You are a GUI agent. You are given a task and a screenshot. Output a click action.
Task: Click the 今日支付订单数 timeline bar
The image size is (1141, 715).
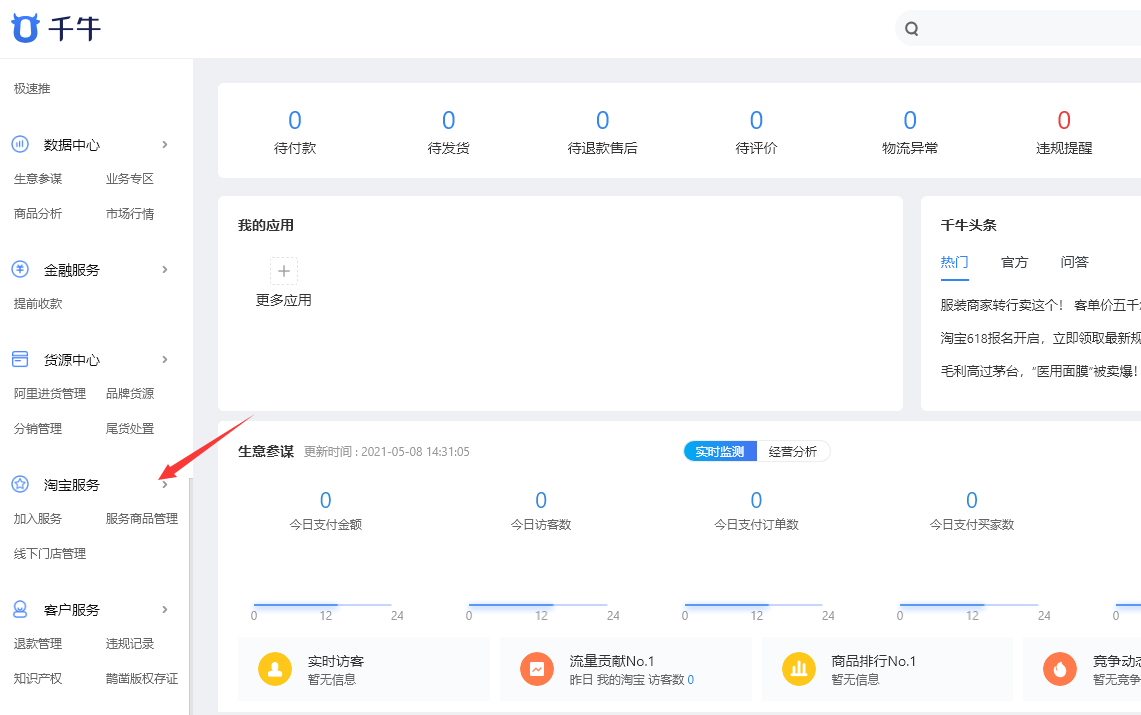click(x=753, y=604)
